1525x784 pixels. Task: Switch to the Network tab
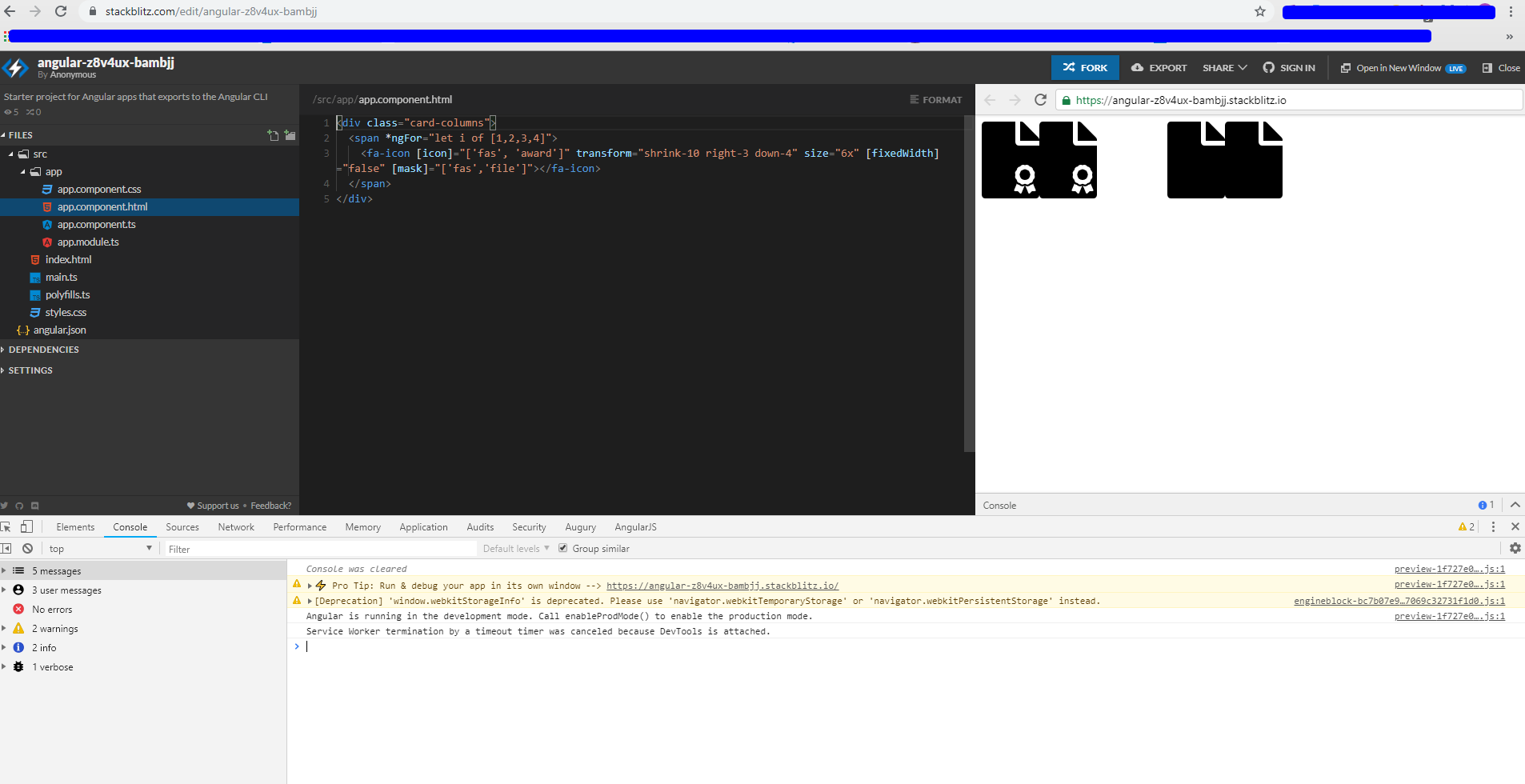tap(235, 526)
